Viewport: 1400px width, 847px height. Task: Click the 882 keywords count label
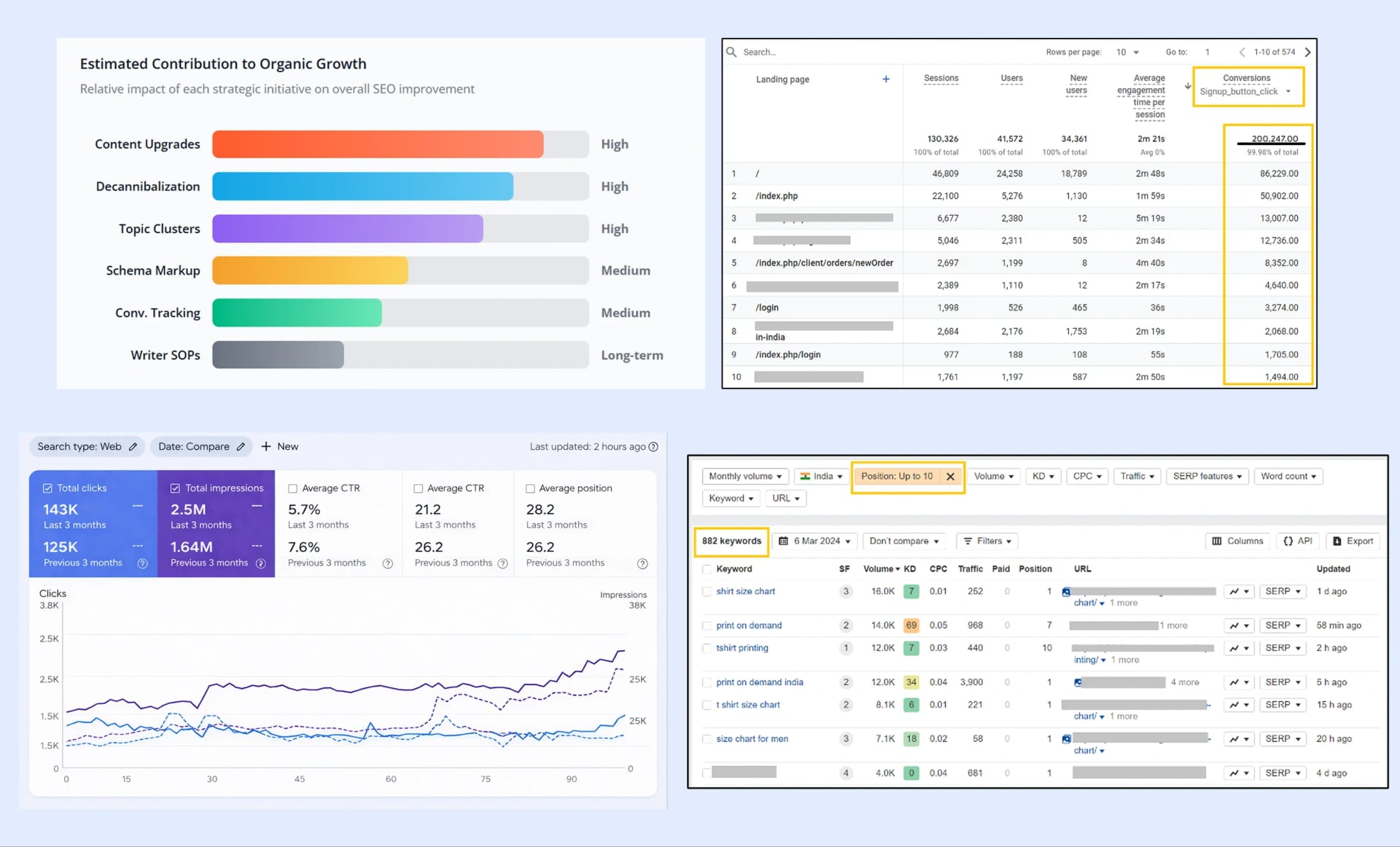(x=731, y=541)
